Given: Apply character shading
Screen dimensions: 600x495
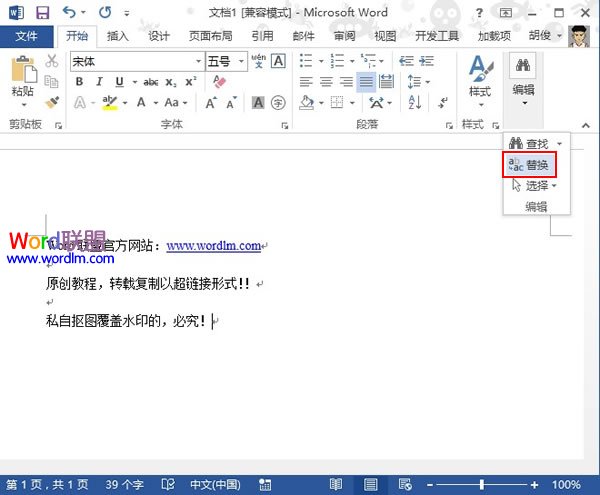Looking at the screenshot, I should [258, 103].
